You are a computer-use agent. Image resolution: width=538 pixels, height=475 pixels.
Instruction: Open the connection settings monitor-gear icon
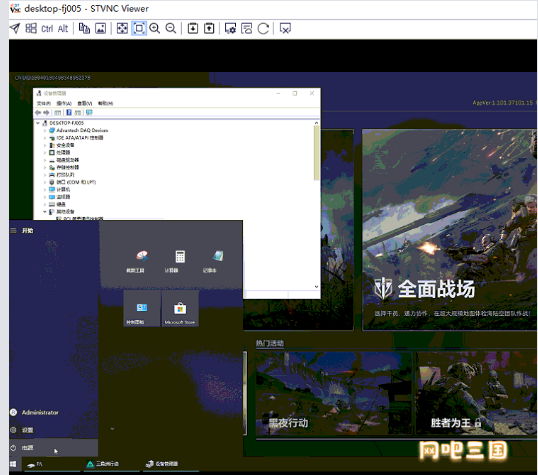click(230, 28)
